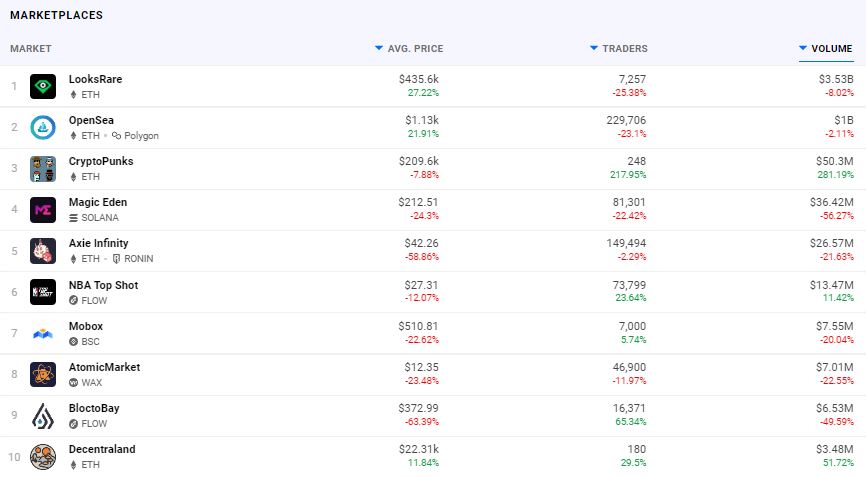866x477 pixels.
Task: Click Axie Infinity traders count 149,494
Action: pos(626,243)
